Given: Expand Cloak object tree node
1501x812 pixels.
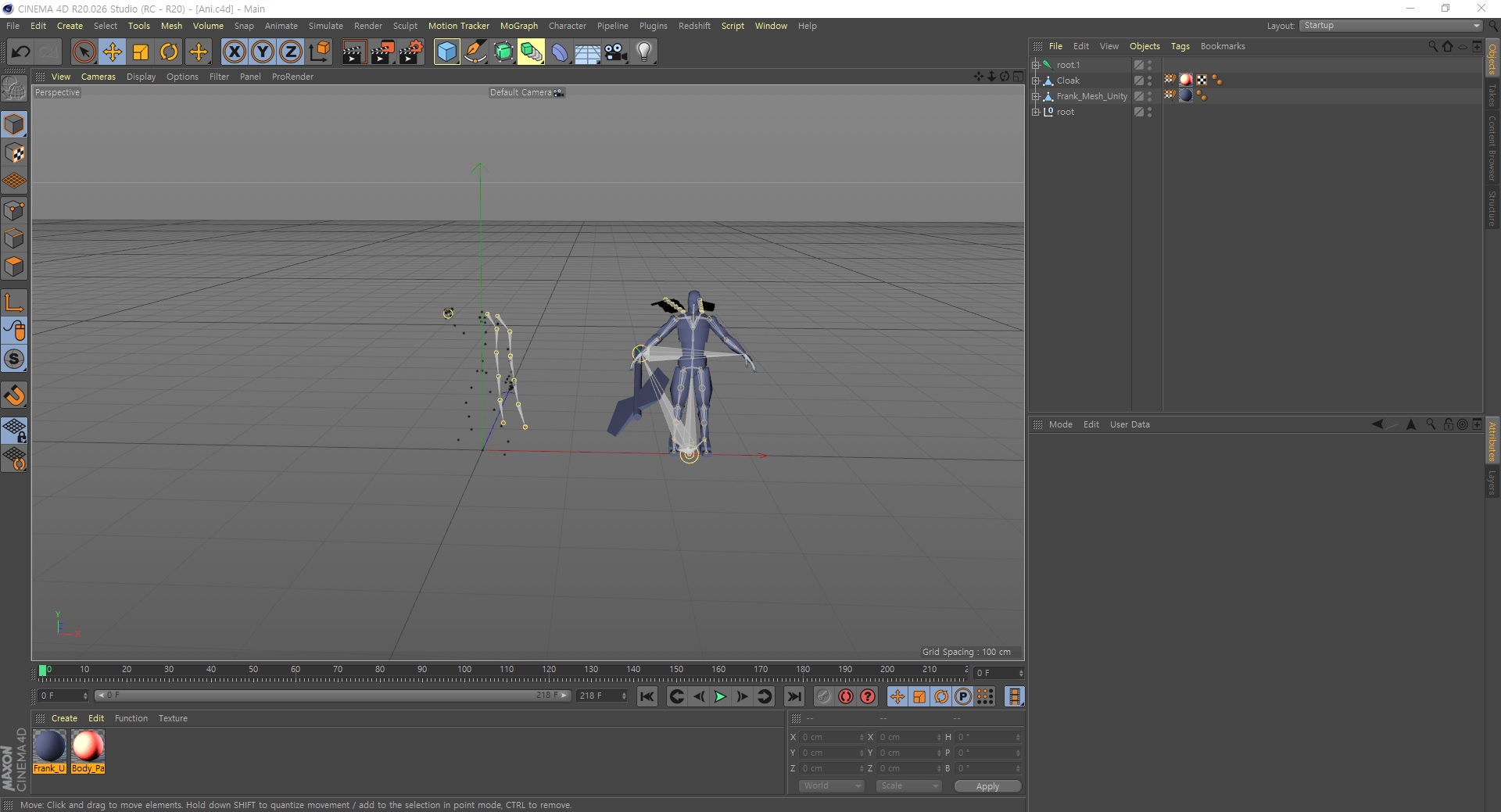Looking at the screenshot, I should pos(1036,80).
